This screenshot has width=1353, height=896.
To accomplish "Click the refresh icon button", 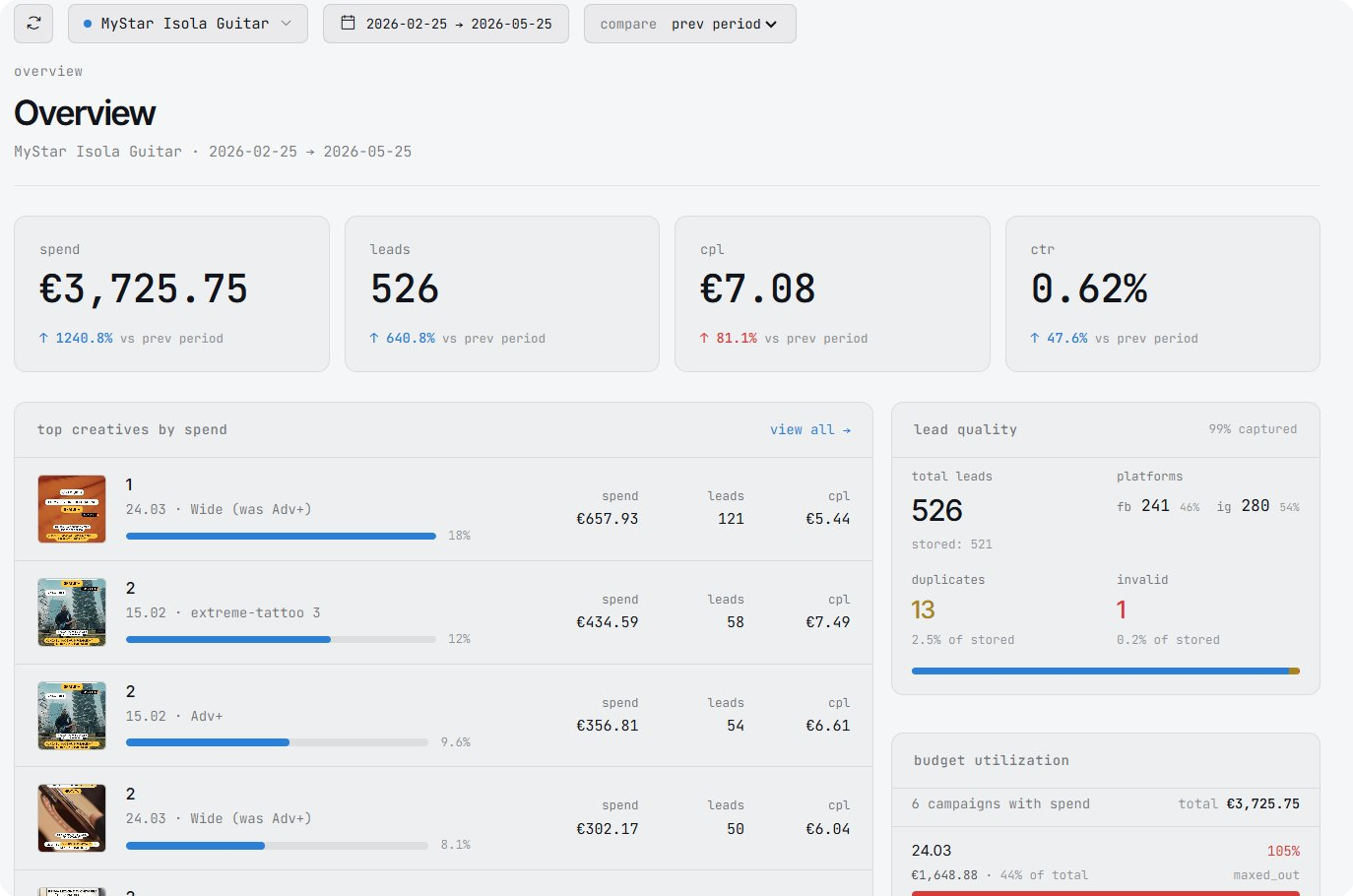I will coord(33,24).
